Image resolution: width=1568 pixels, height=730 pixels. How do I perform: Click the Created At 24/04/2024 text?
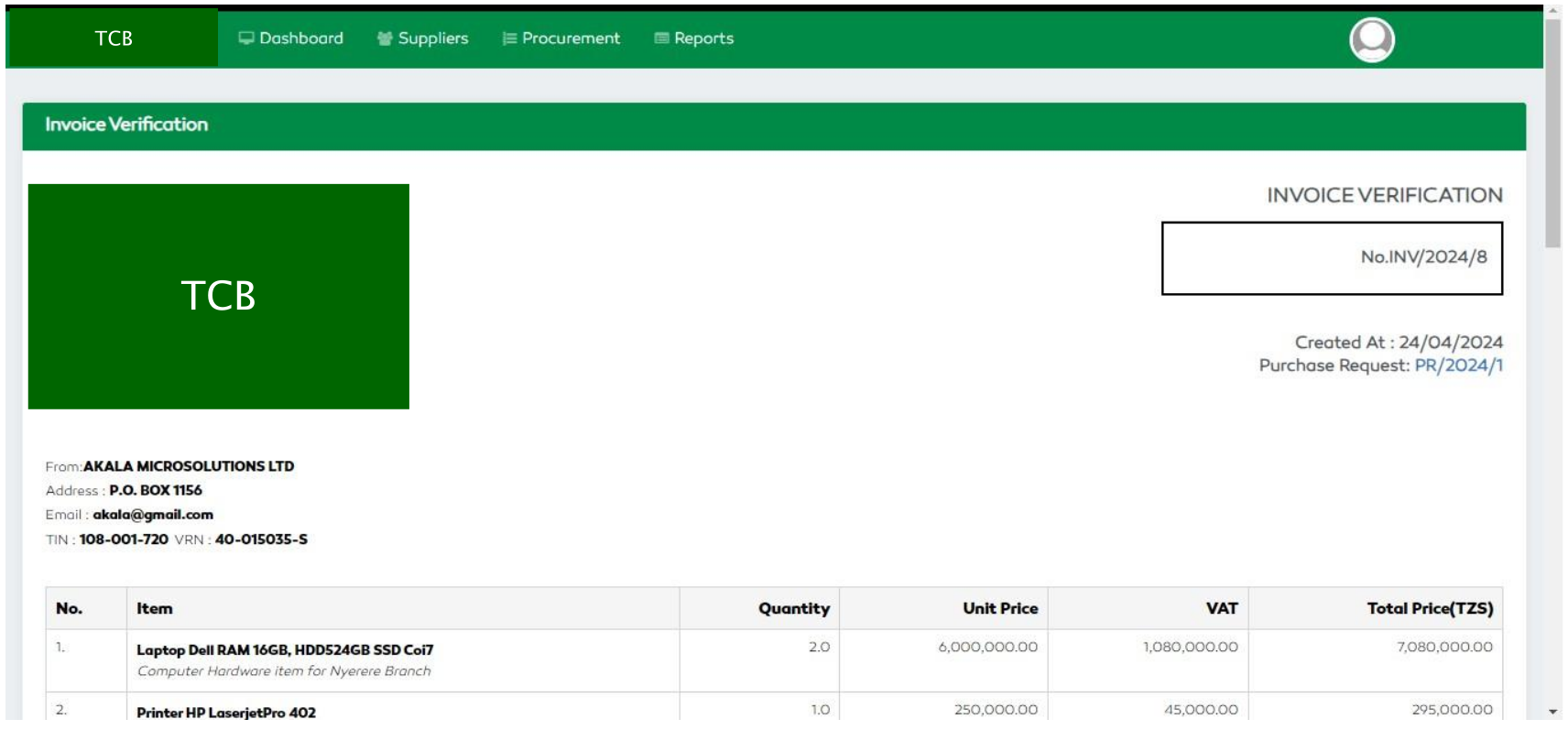pos(1399,343)
